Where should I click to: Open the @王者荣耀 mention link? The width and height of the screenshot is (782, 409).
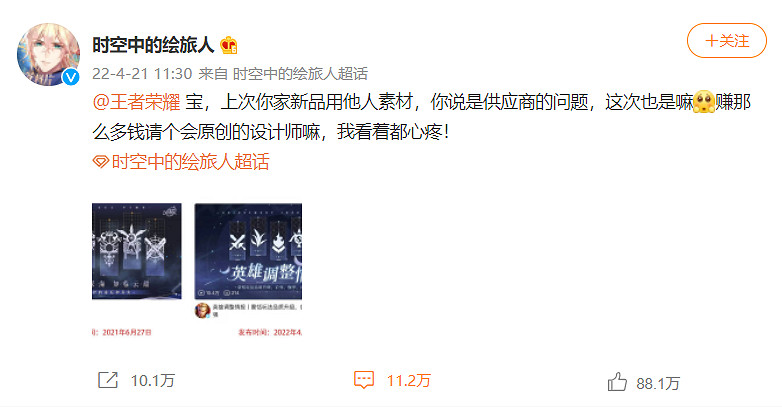[x=136, y=102]
